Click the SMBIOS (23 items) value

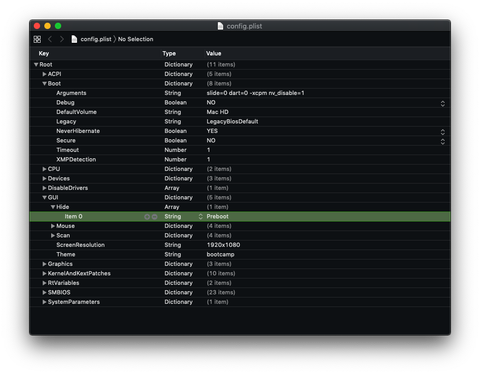pyautogui.click(x=221, y=293)
